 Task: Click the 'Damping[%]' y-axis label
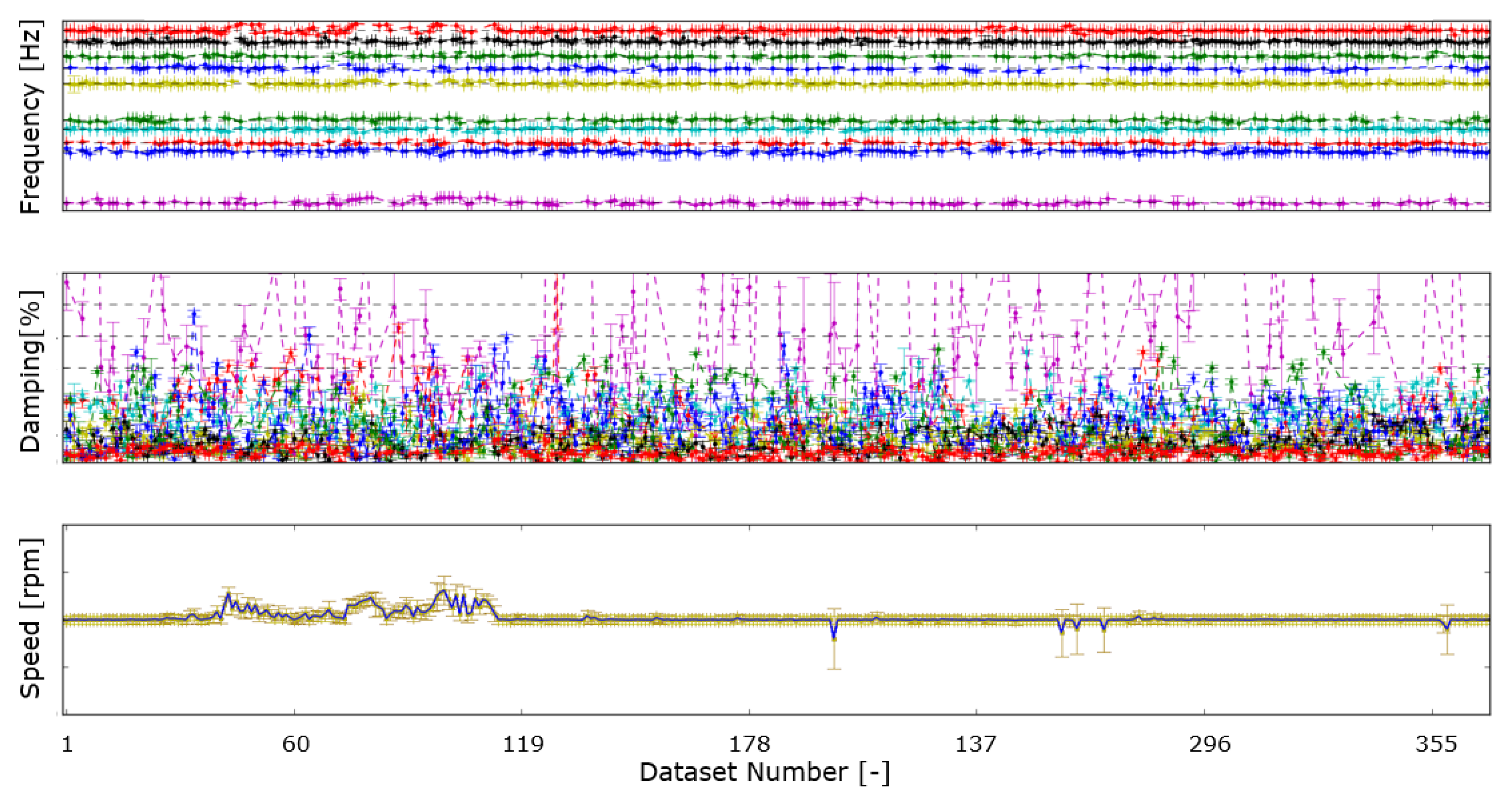(31, 371)
